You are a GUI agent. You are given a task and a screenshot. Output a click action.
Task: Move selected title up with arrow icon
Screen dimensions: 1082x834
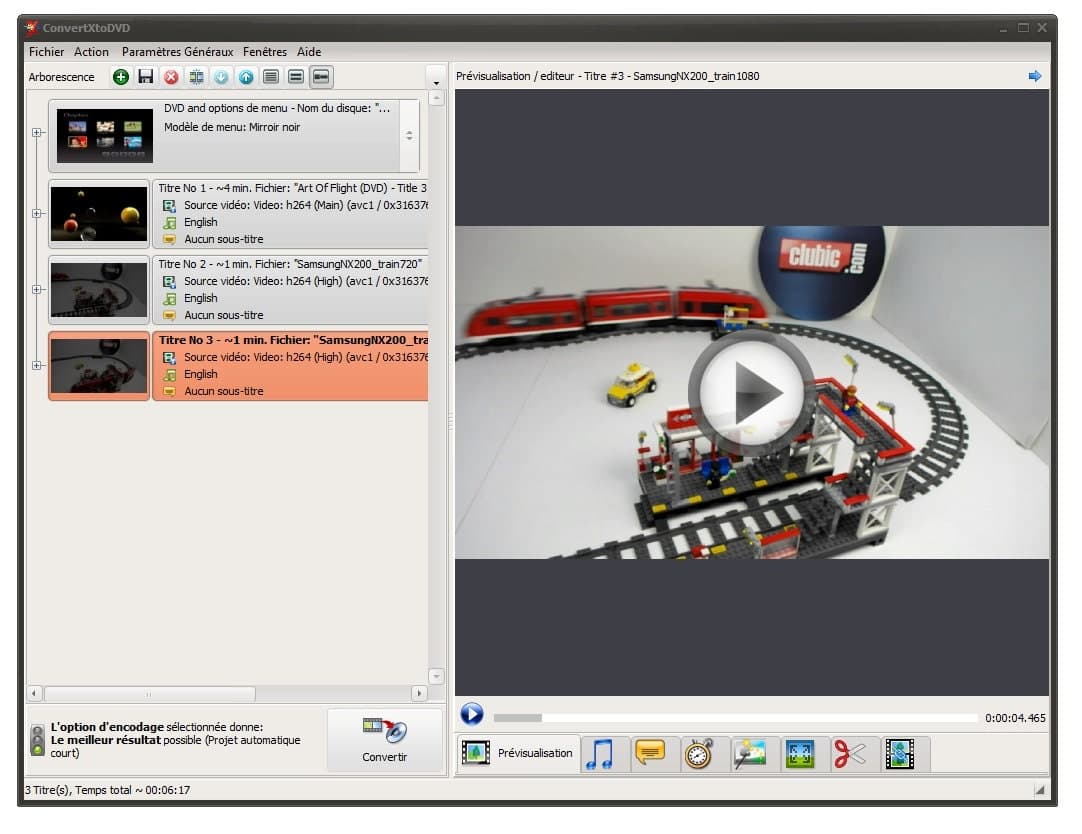pyautogui.click(x=246, y=77)
